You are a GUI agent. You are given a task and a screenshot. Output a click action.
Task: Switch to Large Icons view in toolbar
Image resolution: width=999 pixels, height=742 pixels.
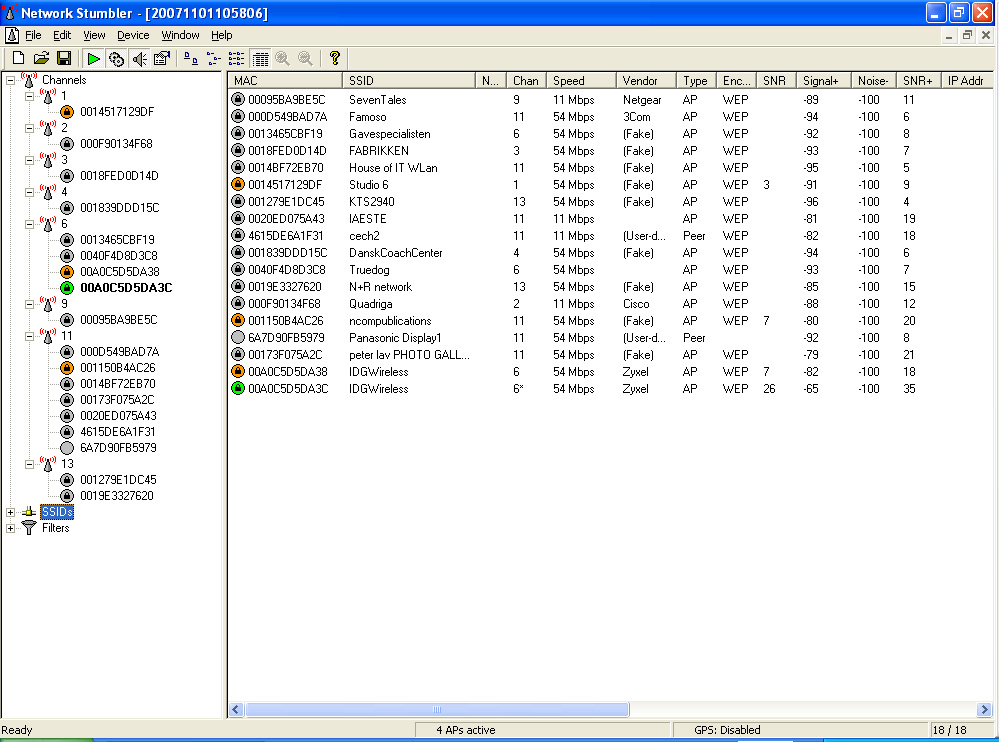192,59
